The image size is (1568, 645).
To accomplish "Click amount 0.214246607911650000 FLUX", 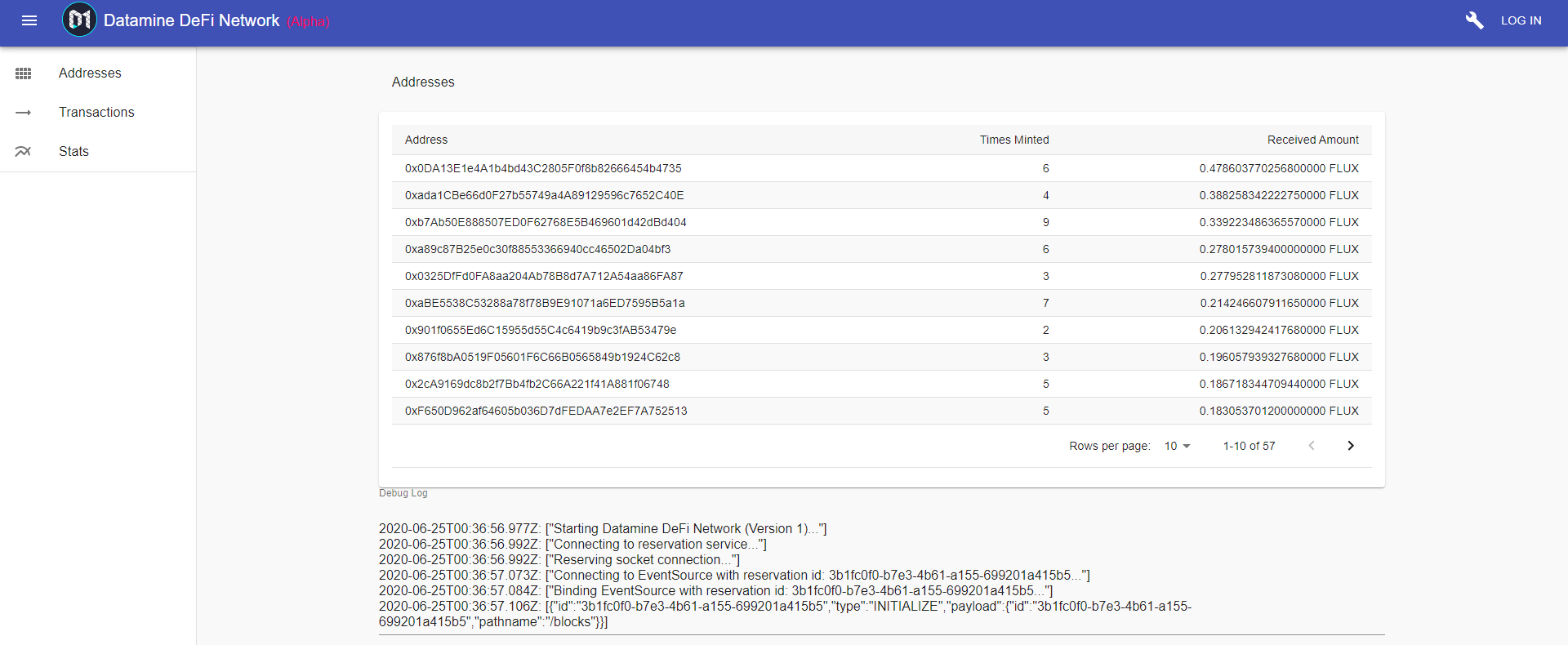I will (1279, 303).
